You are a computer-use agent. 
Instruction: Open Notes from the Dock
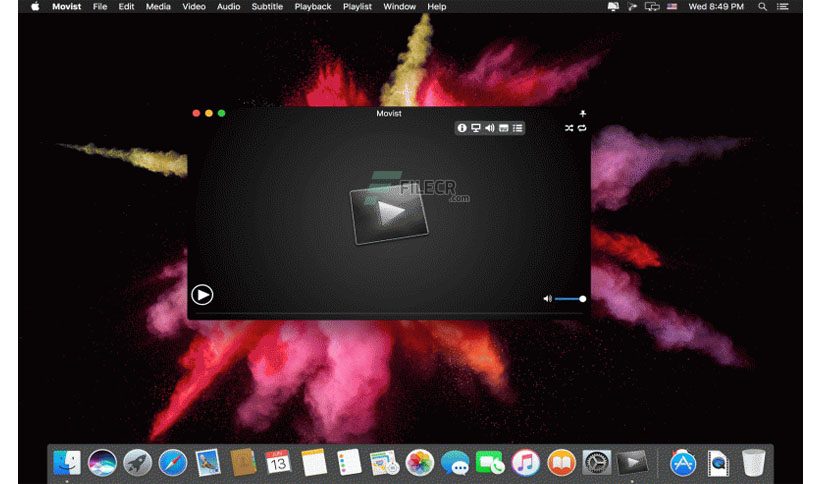pos(314,462)
